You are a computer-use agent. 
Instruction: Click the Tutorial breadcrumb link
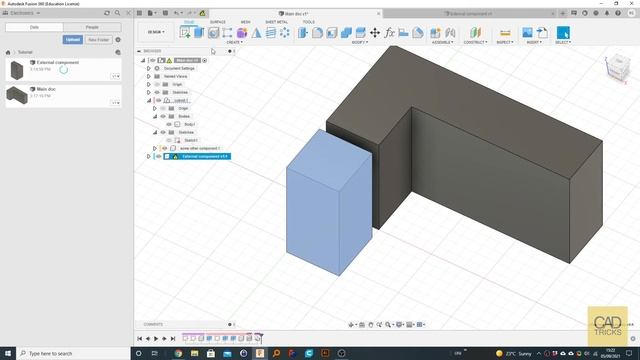click(25, 52)
